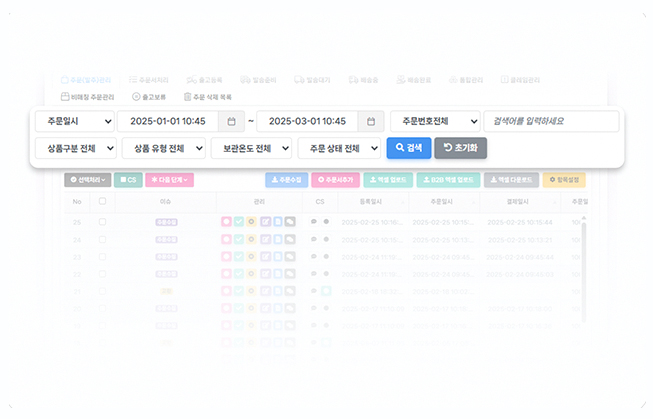This screenshot has height=419, width=653.
Task: Check the checkbox for row 25
Action: point(102,222)
